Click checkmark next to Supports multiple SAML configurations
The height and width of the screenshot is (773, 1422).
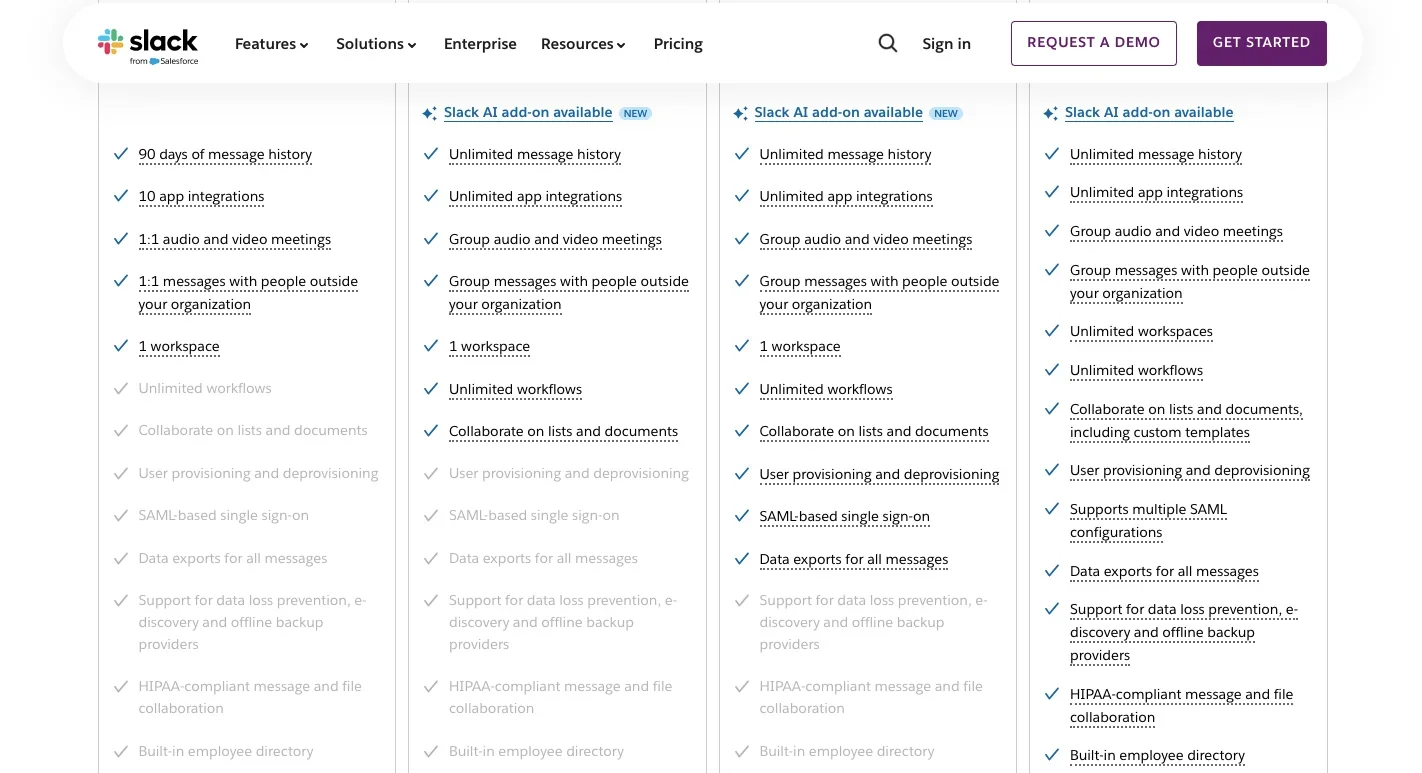coord(1052,509)
